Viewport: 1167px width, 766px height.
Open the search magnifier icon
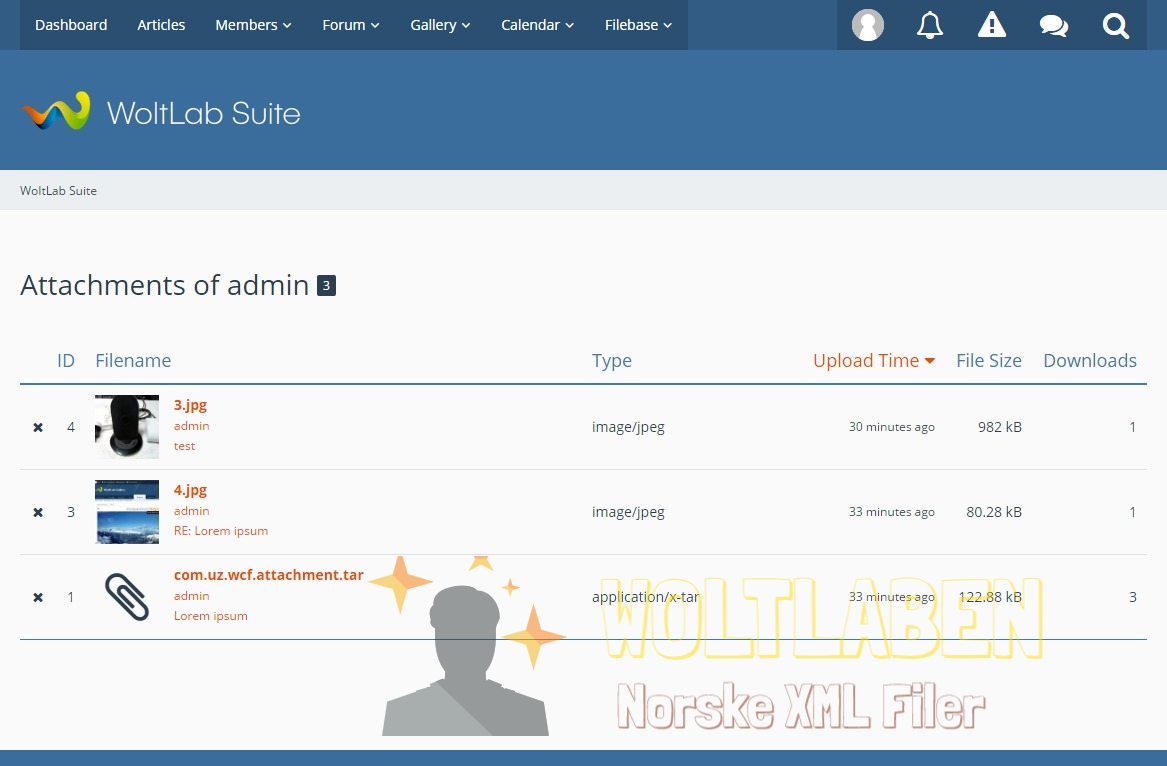1116,25
